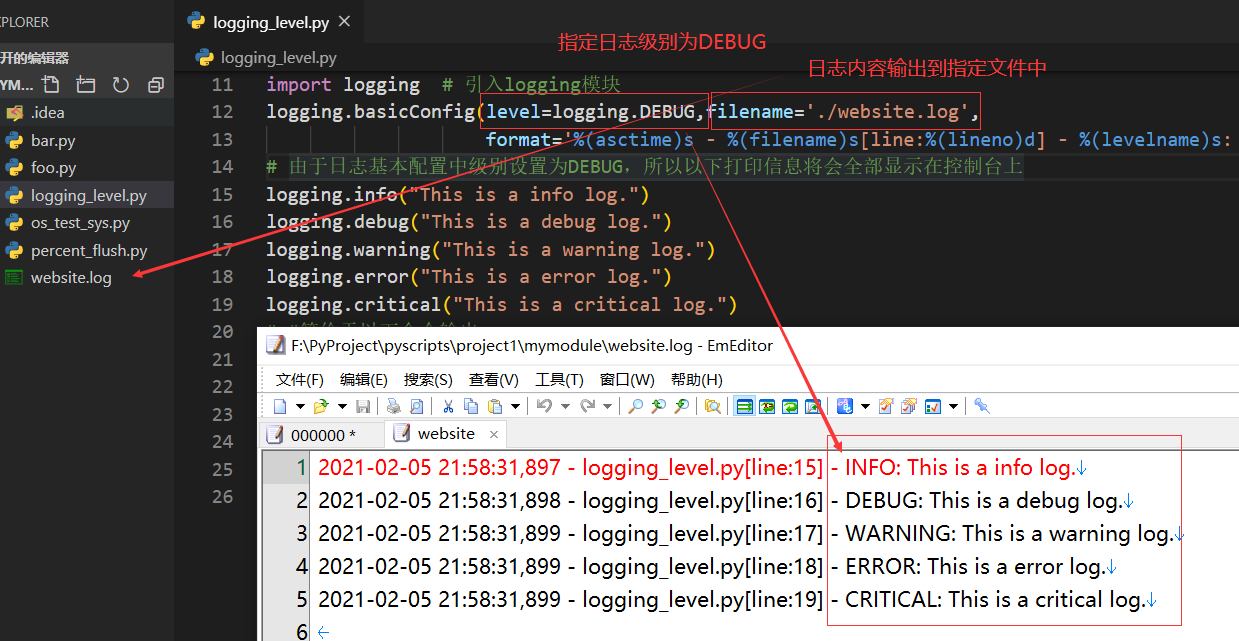Click the Cut scissors icon in EmEditor
Viewport: 1239px width, 641px height.
click(x=448, y=406)
